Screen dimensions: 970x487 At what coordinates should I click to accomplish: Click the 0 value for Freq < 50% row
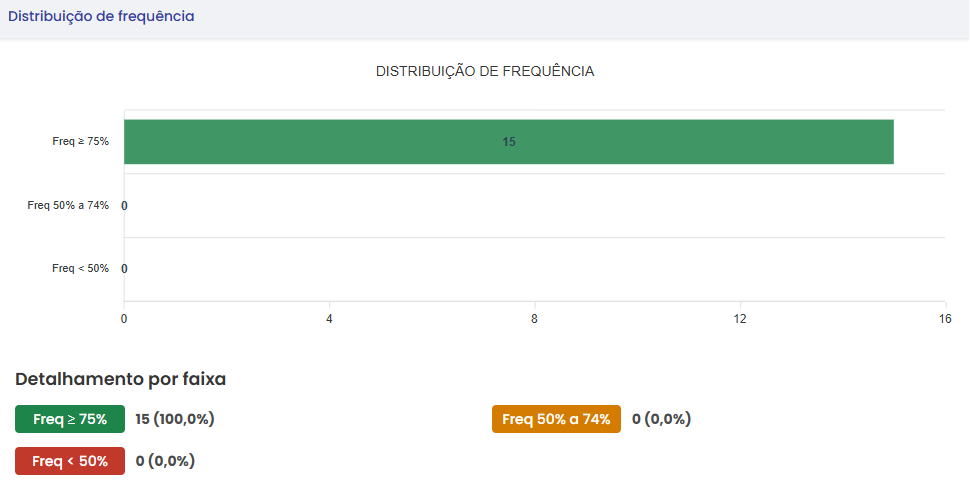(124, 269)
